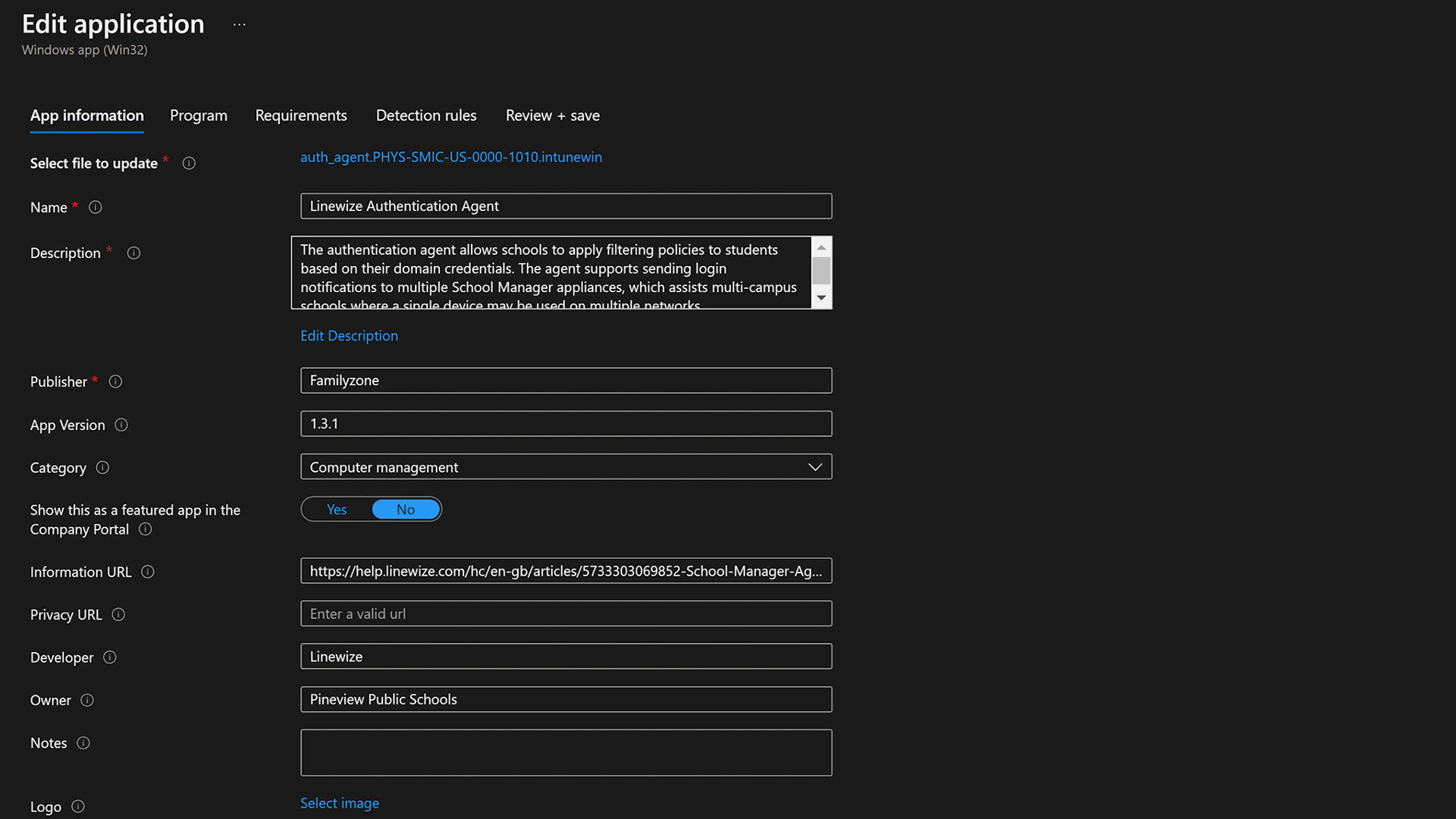The height and width of the screenshot is (819, 1456).
Task: Open the Review + save tab
Action: coord(553,115)
